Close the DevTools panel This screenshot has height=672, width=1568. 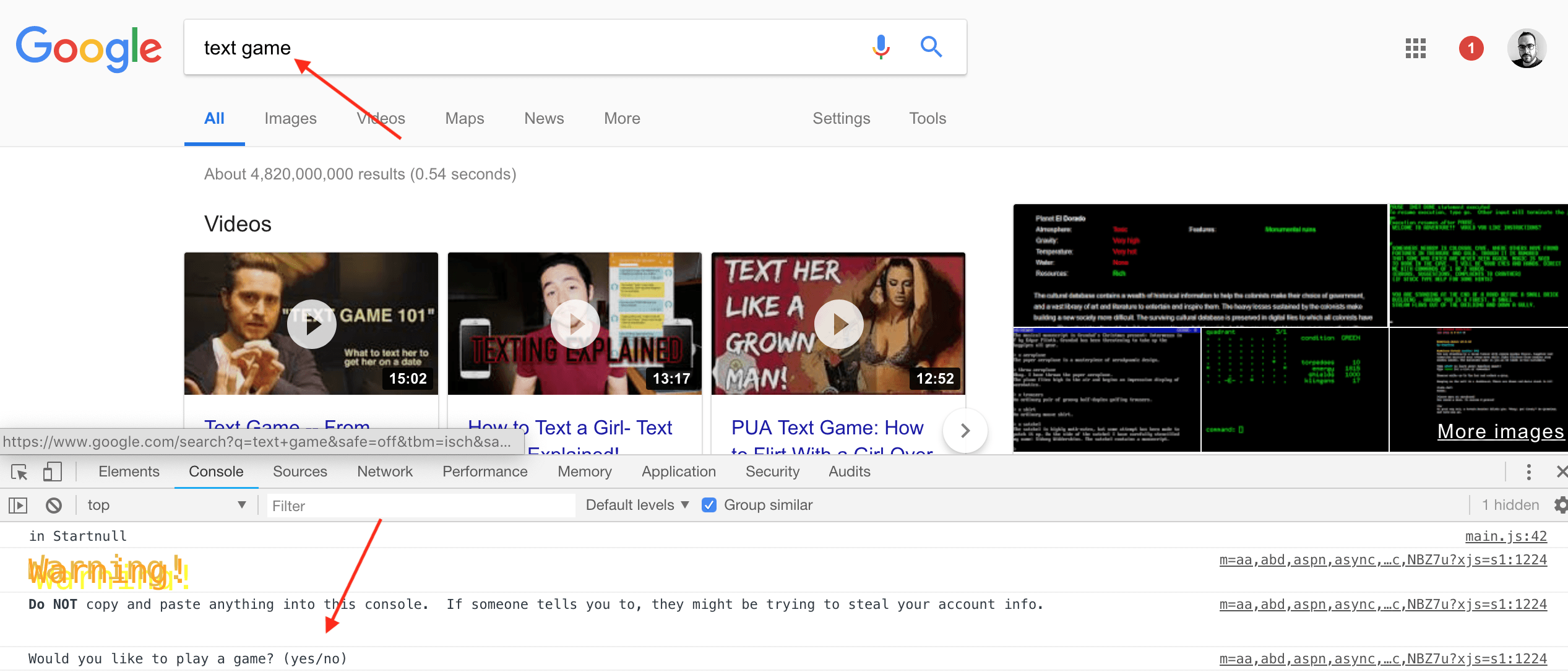coord(1561,472)
